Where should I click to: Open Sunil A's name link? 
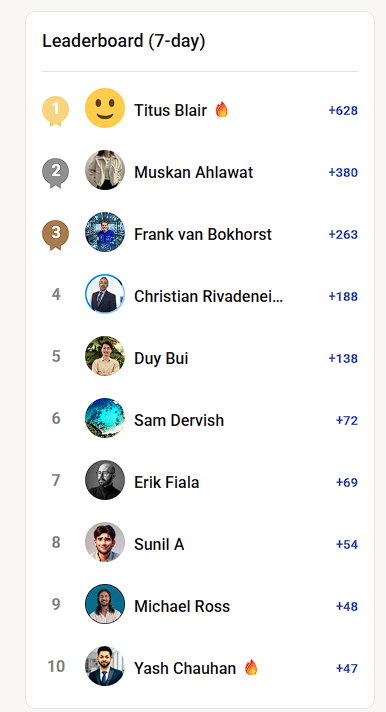pyautogui.click(x=159, y=544)
